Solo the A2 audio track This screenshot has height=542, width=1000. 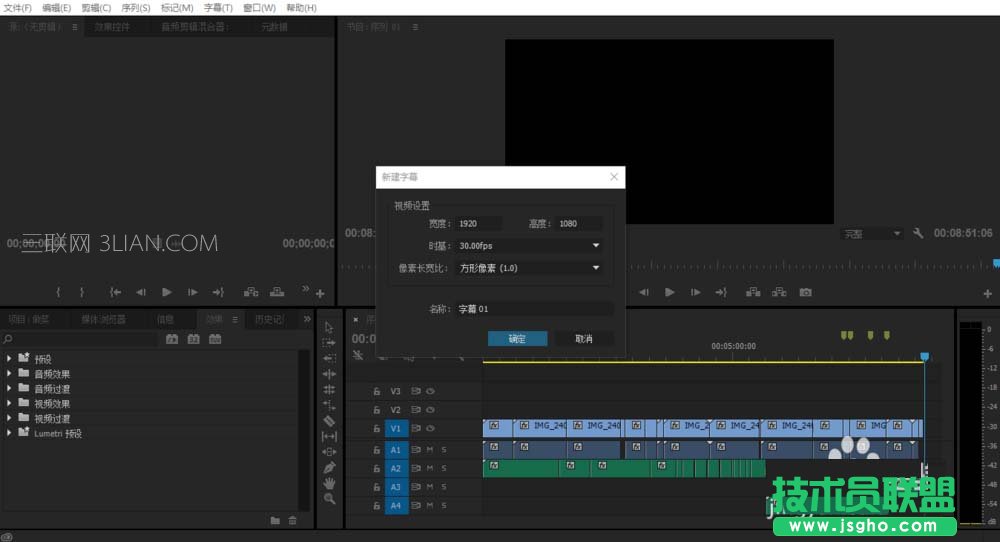click(x=444, y=468)
